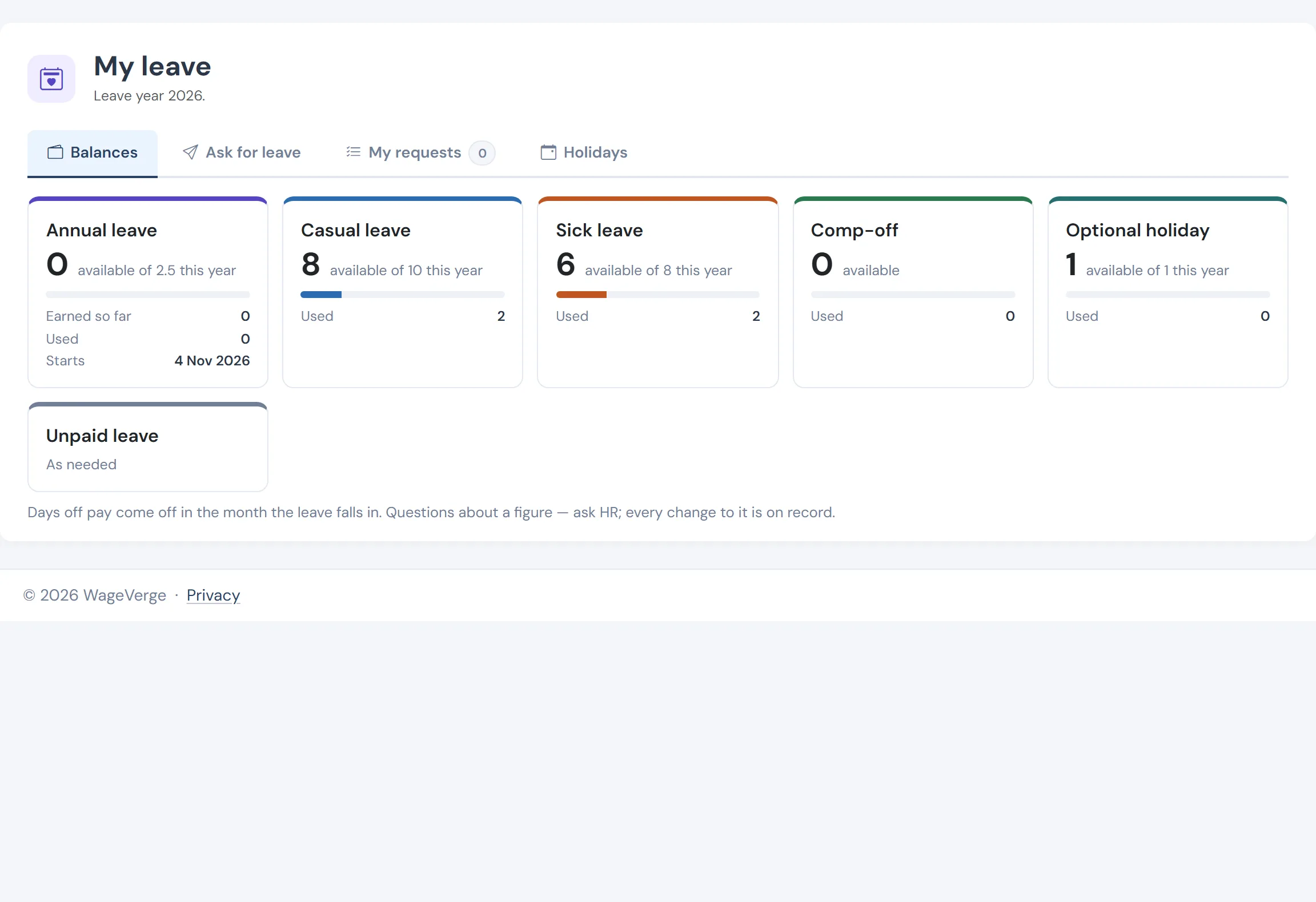The width and height of the screenshot is (1316, 902).
Task: Click the Holidays calendar icon
Action: pos(548,152)
